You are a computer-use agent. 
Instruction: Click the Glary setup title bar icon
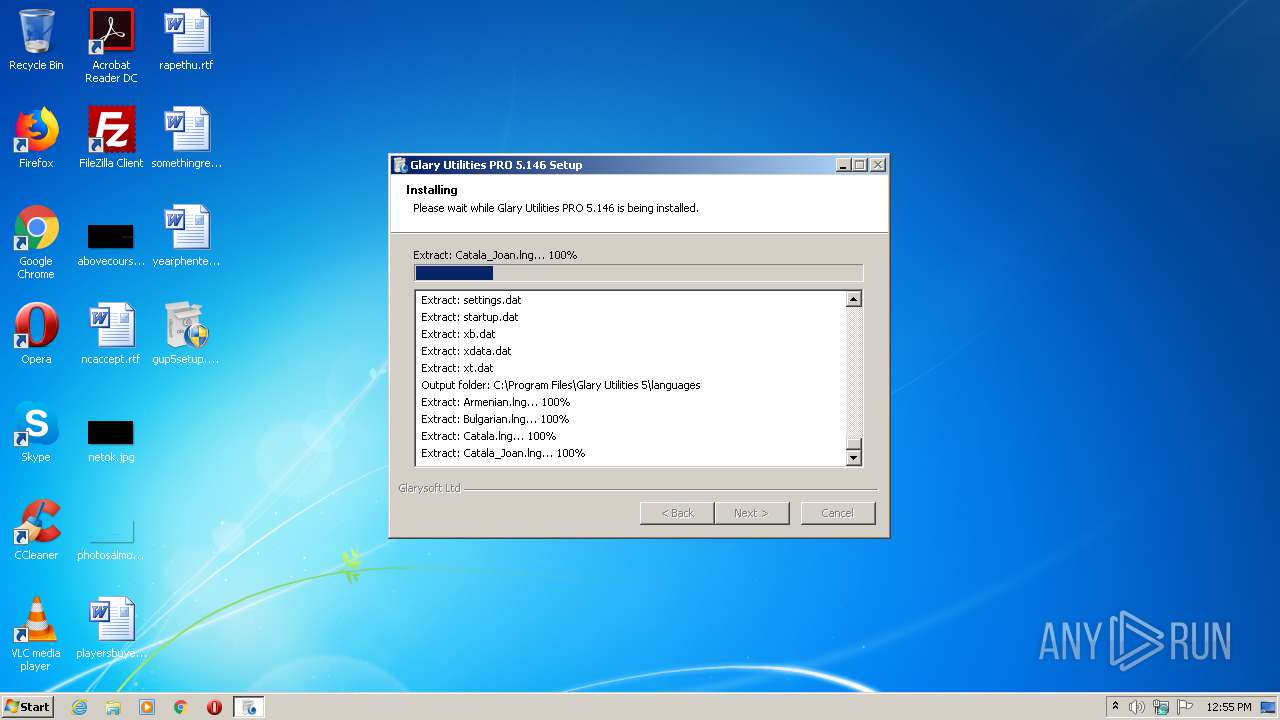click(400, 165)
